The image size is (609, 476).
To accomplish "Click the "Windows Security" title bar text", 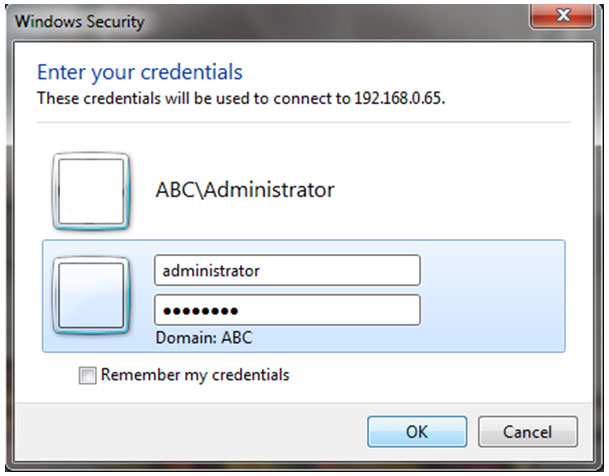I will click(x=80, y=21).
